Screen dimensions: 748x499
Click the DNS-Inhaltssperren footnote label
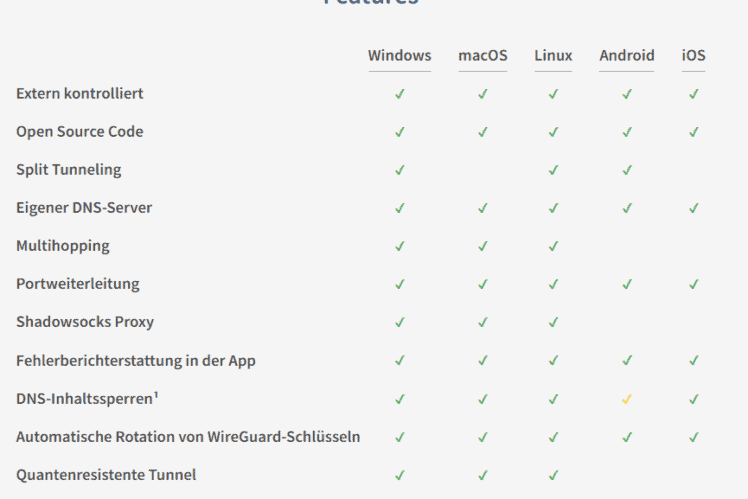coord(87,398)
